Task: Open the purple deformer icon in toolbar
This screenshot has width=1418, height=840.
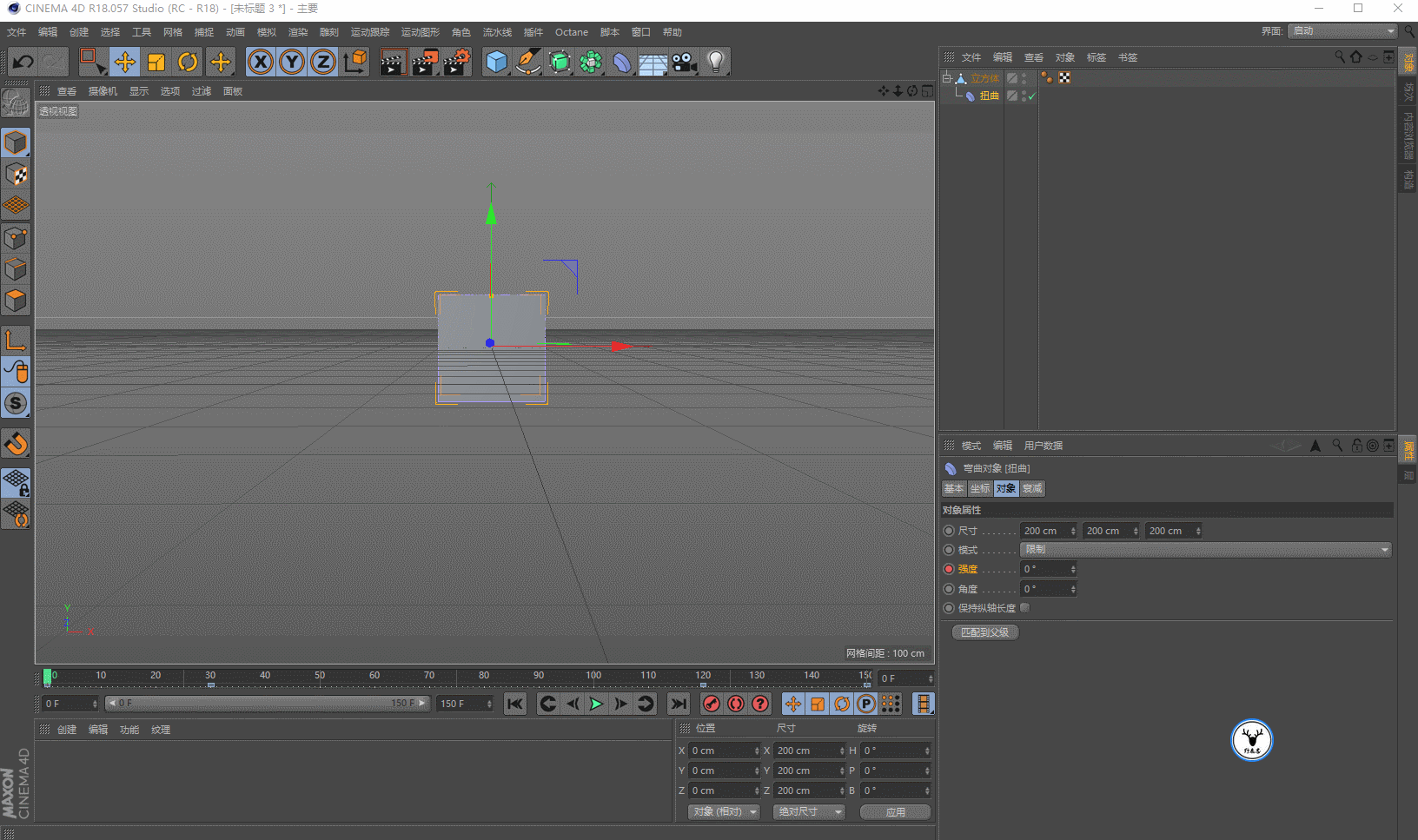Action: [622, 62]
